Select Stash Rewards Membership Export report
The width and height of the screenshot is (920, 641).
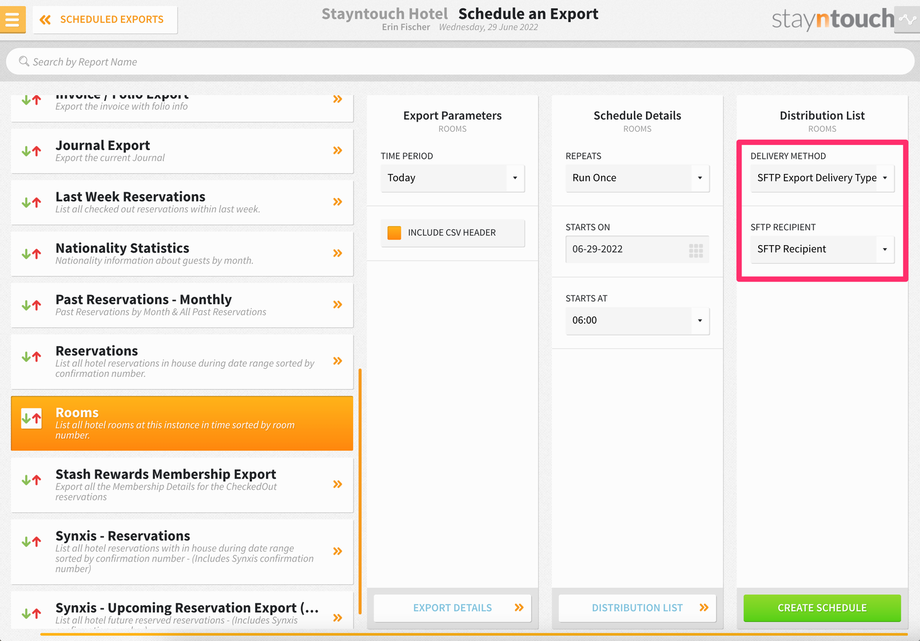coord(182,485)
